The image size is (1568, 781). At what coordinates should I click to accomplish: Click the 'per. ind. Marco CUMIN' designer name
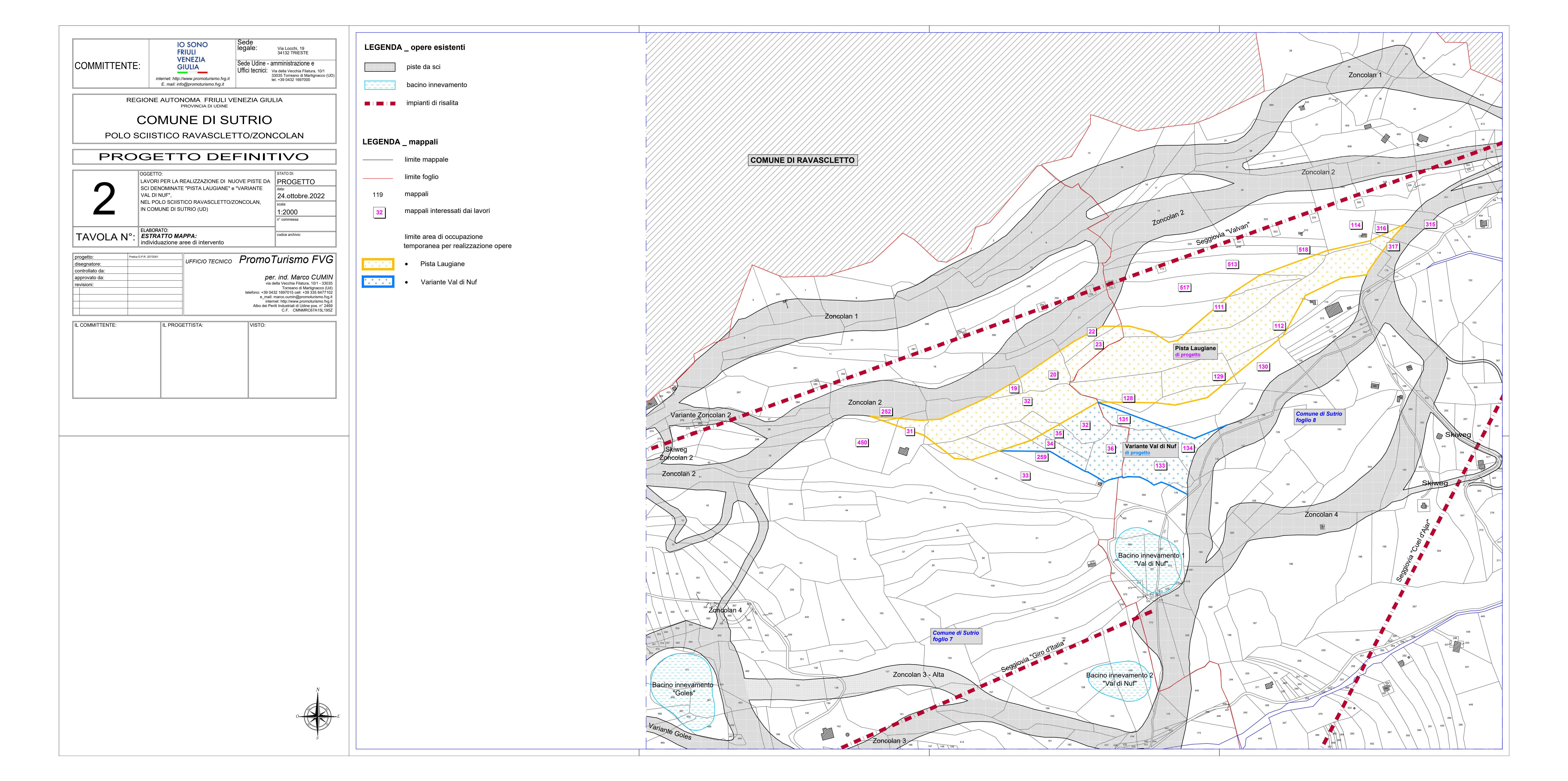point(299,278)
